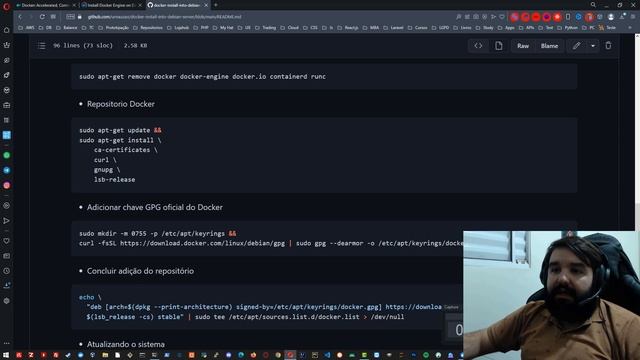Open the profile avatar icon in toolbar
Screen dimensions: 640x360
pos(611,17)
